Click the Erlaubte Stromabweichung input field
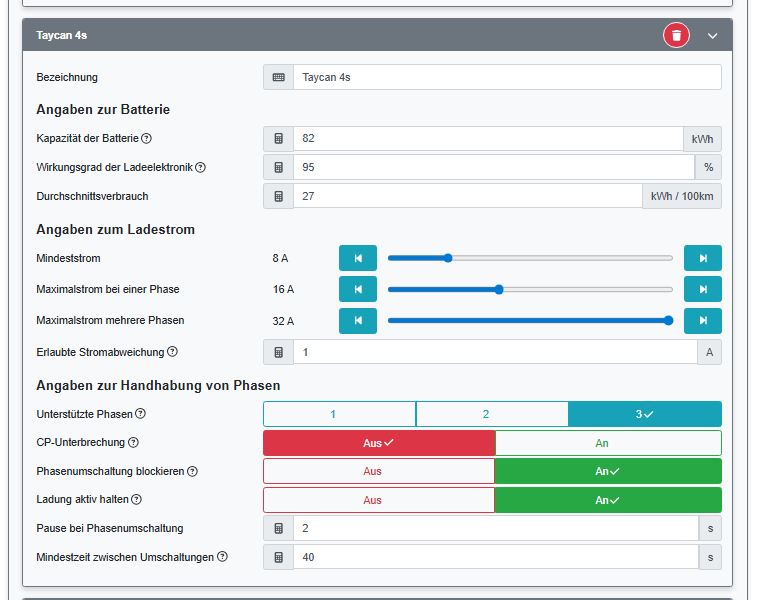 [x=495, y=352]
